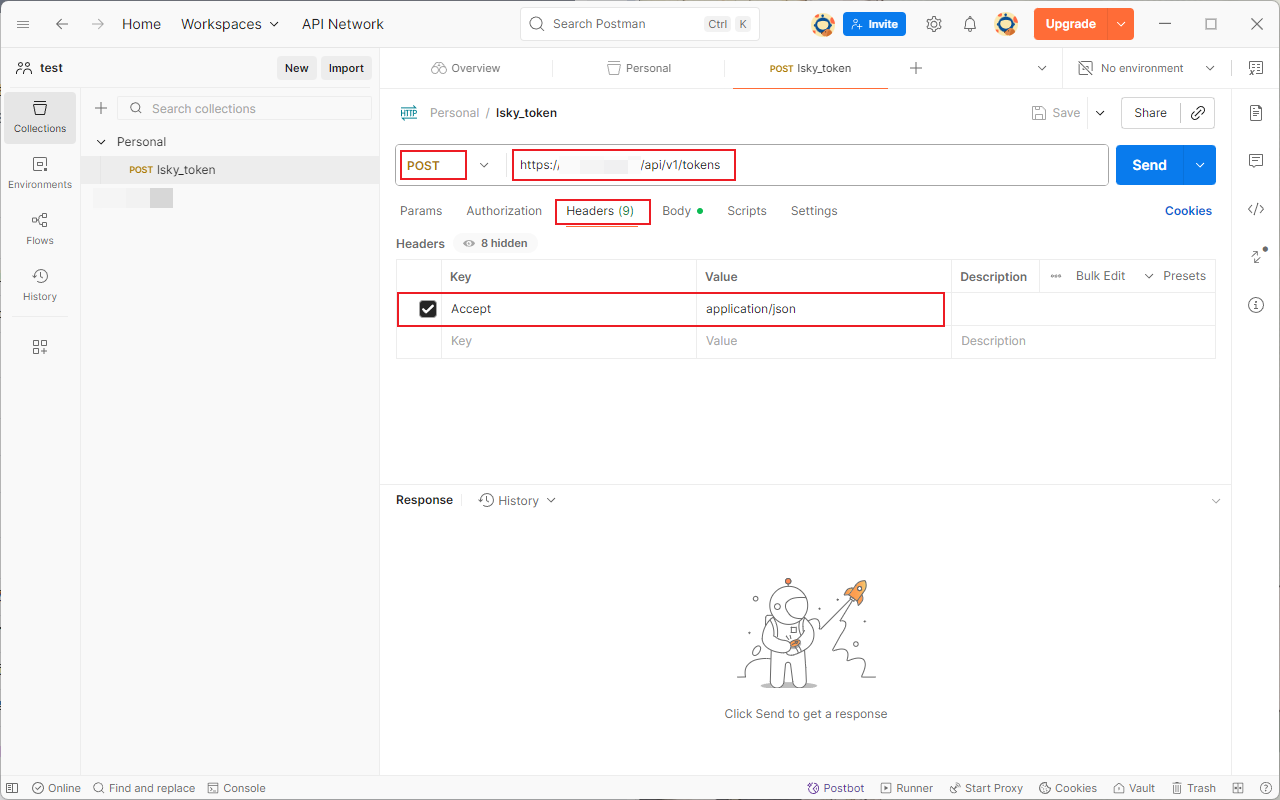Open Flows in the sidebar

40,229
